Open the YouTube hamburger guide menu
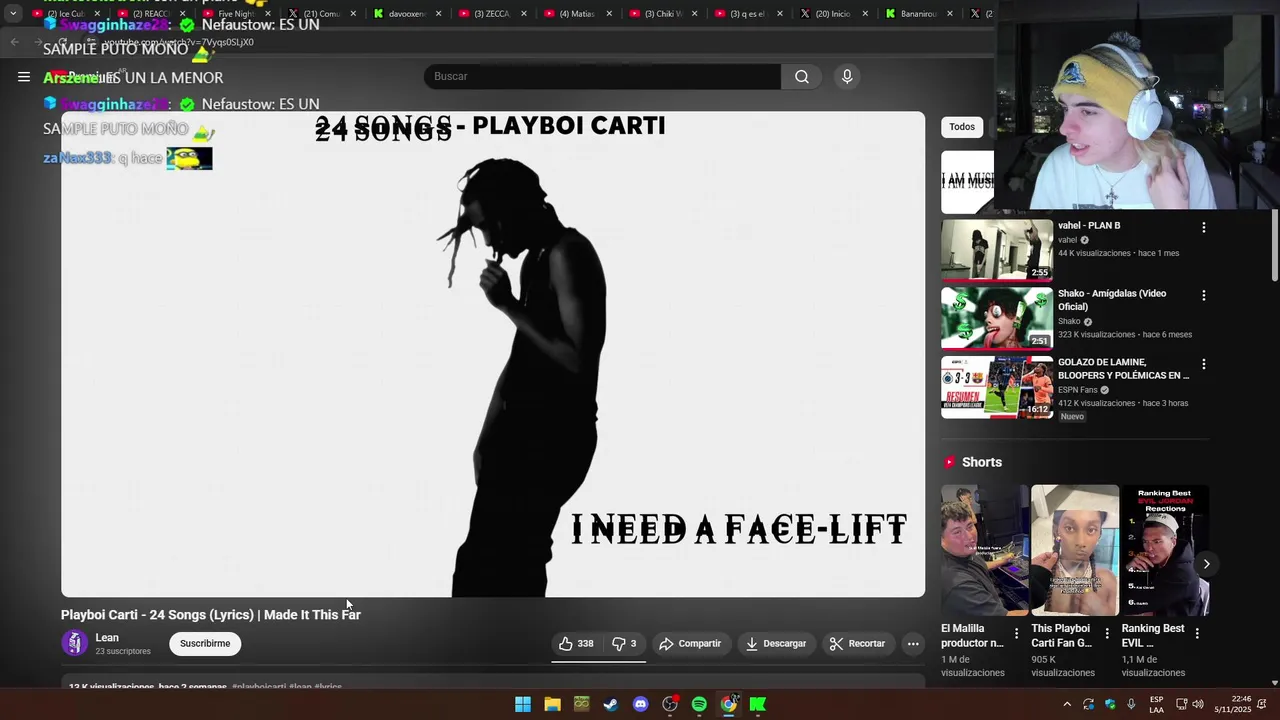 tap(24, 77)
